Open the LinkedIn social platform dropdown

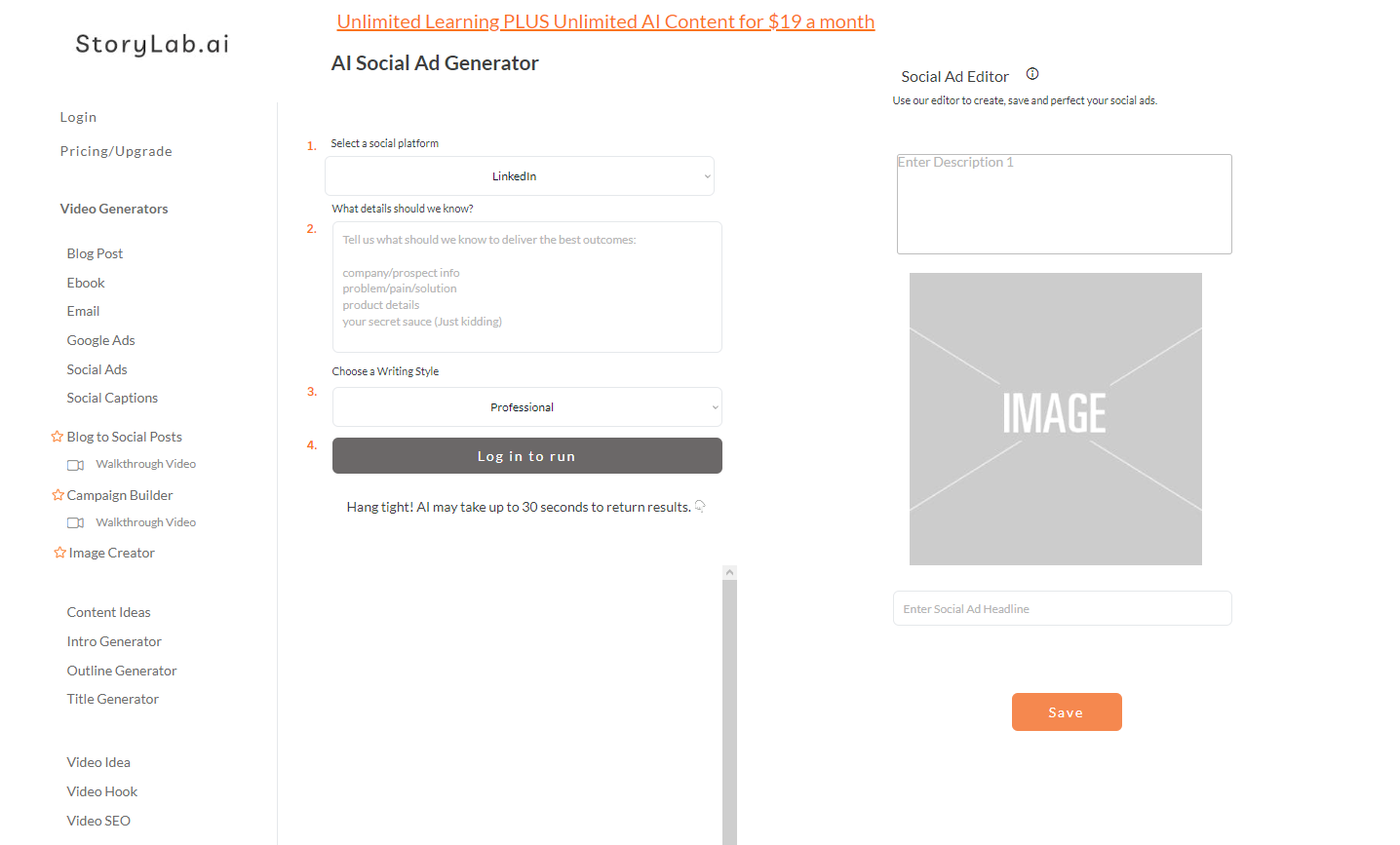(519, 176)
